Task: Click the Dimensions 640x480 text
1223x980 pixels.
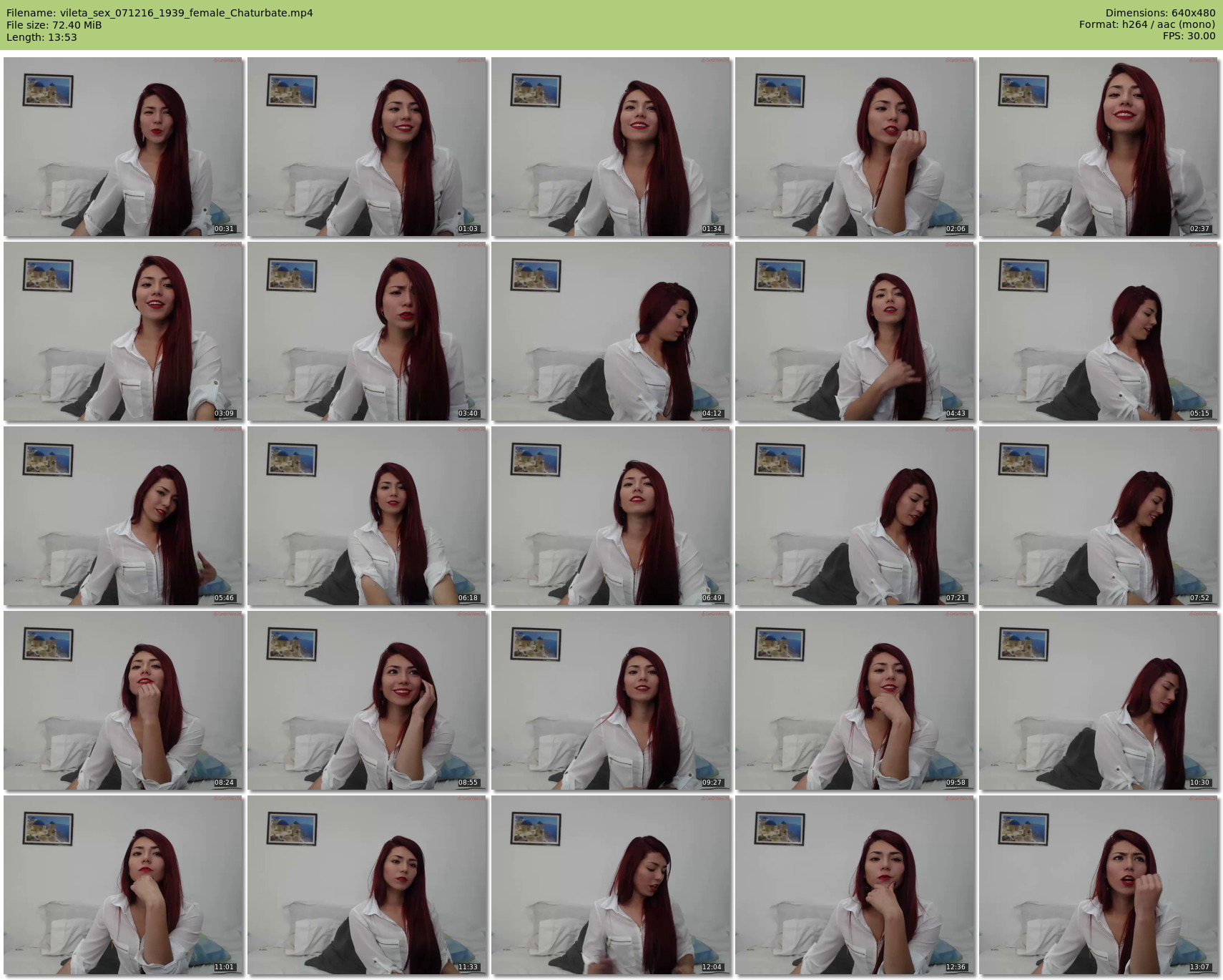Action: [1160, 13]
